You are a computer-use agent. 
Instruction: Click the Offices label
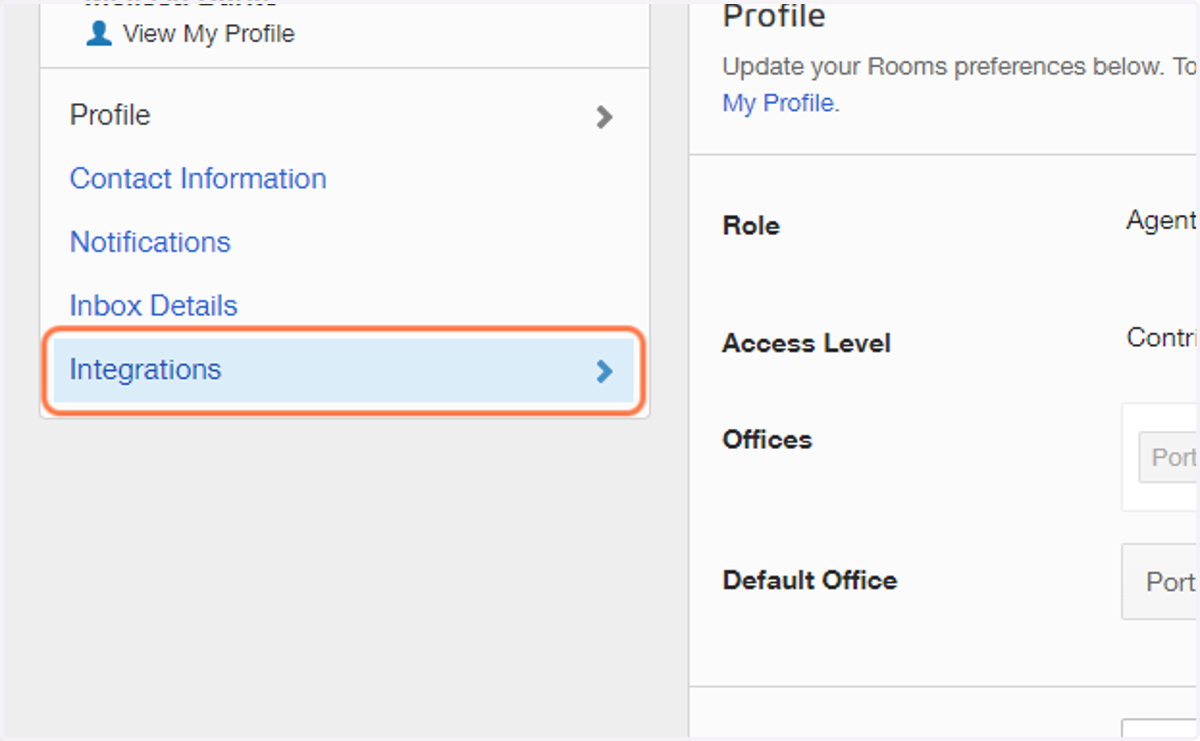767,440
